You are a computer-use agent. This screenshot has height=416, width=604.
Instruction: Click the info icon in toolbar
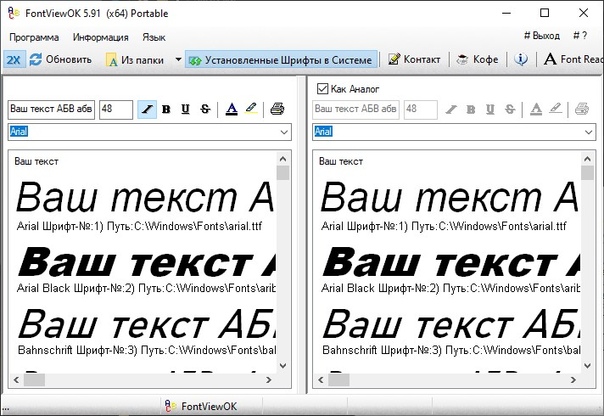[x=521, y=60]
